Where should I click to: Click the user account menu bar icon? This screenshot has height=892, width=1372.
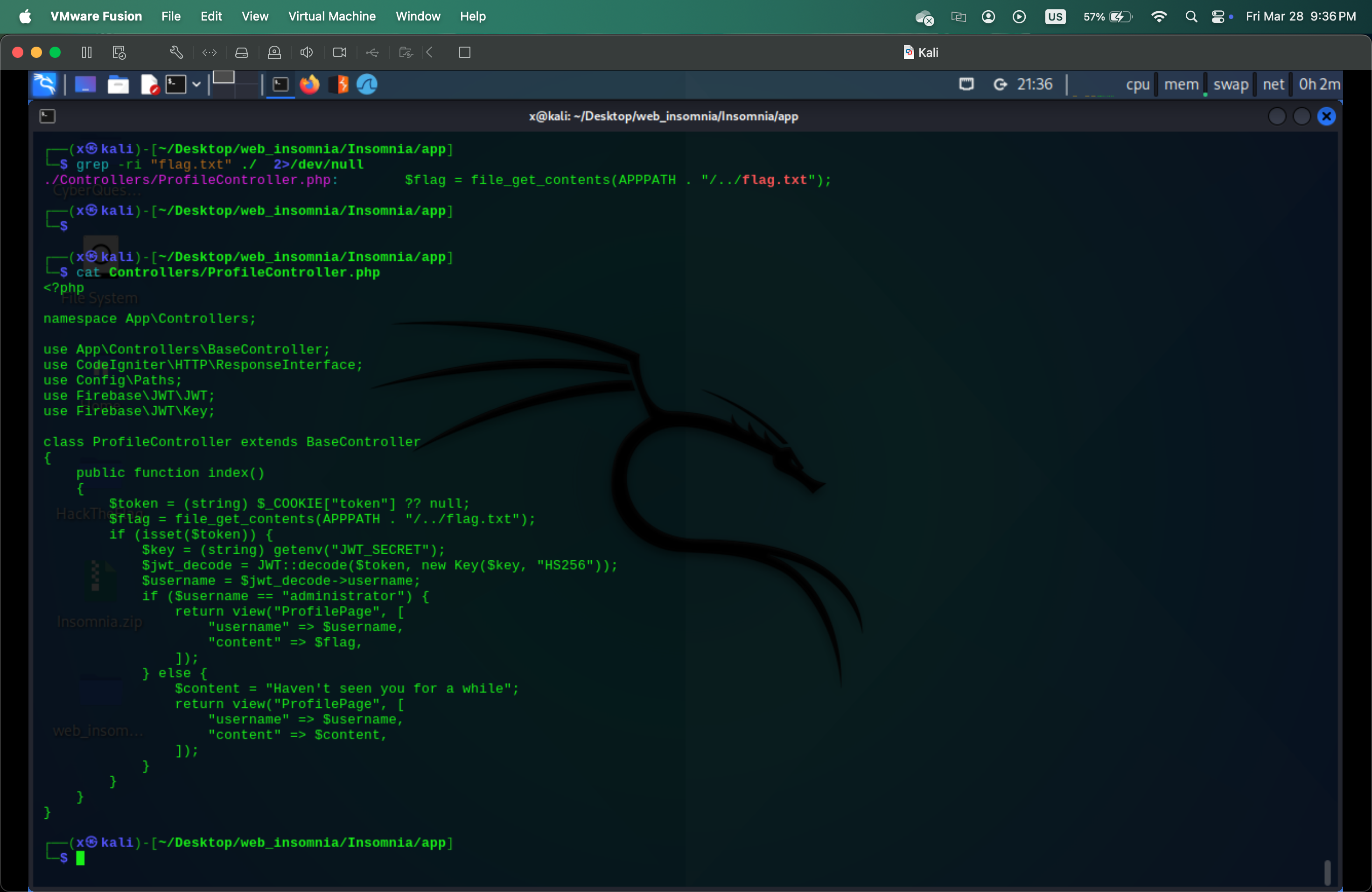tap(988, 16)
